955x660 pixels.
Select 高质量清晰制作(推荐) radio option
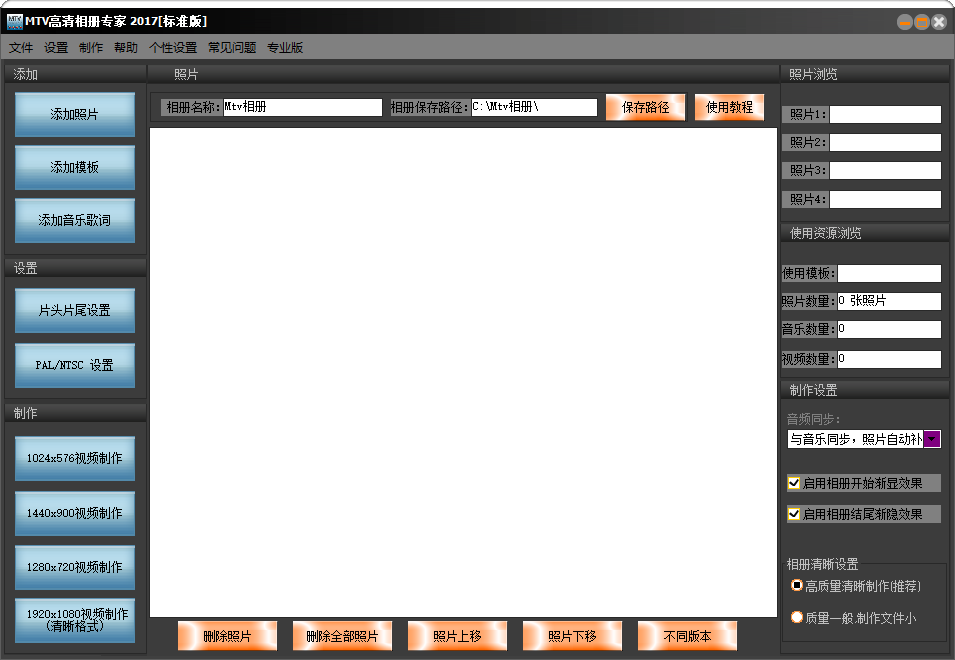click(x=797, y=586)
